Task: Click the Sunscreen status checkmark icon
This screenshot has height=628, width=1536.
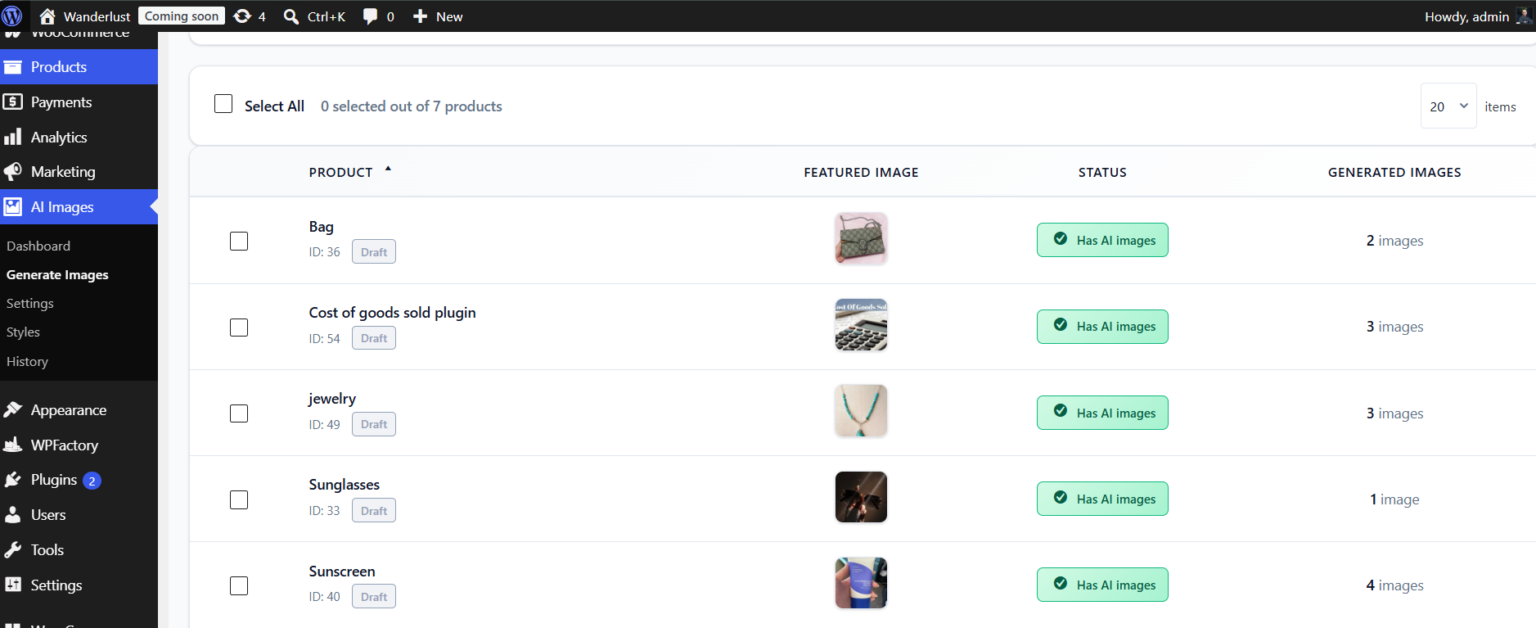Action: tap(1060, 585)
